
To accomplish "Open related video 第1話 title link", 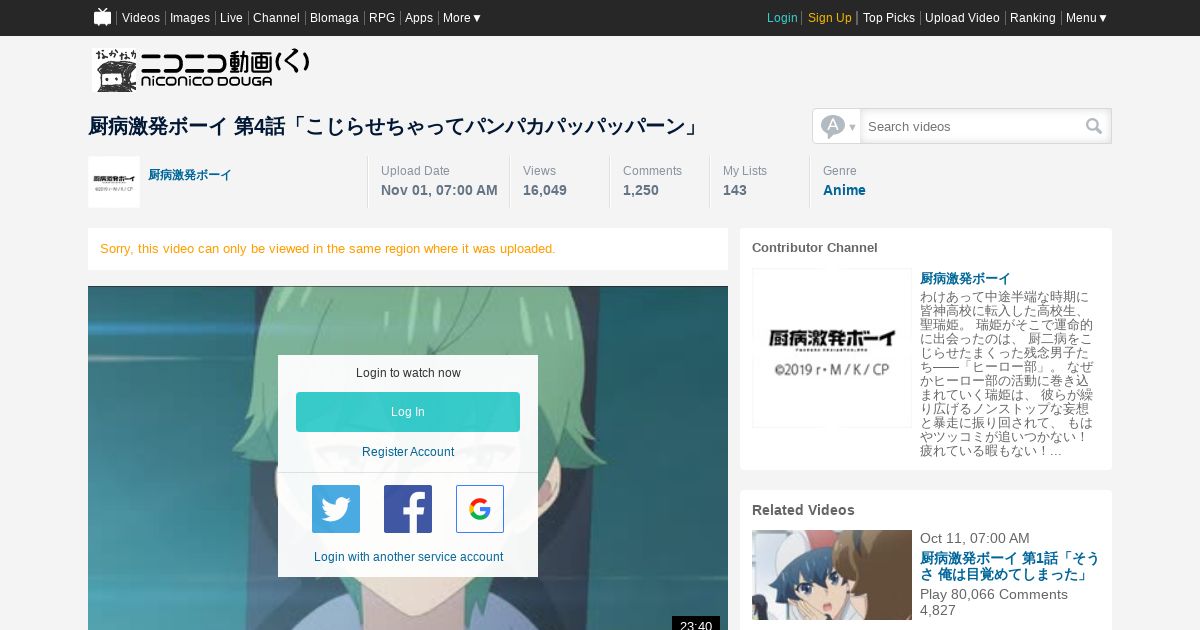I will pyautogui.click(x=1009, y=566).
